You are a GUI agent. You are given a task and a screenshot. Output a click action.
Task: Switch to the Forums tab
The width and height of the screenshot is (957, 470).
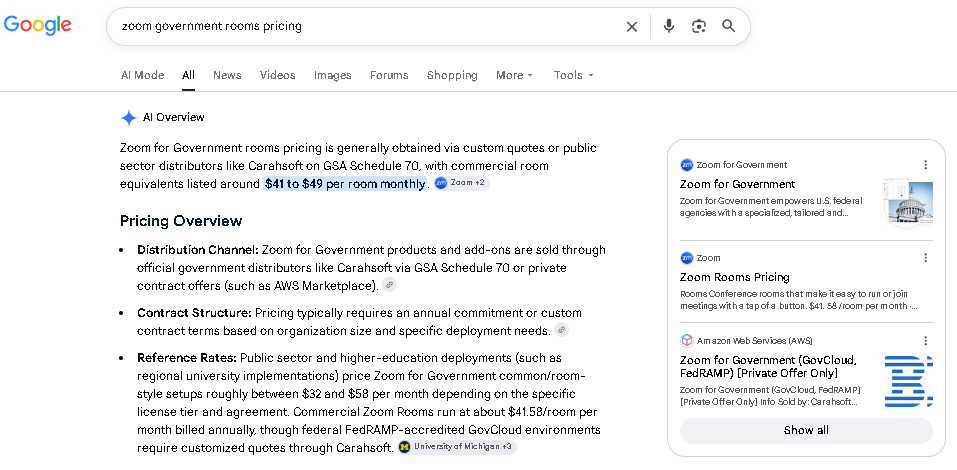(x=389, y=75)
